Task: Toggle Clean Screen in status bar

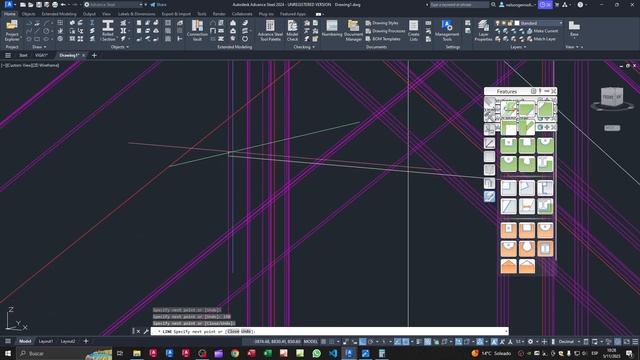Action: pyautogui.click(x=627, y=341)
